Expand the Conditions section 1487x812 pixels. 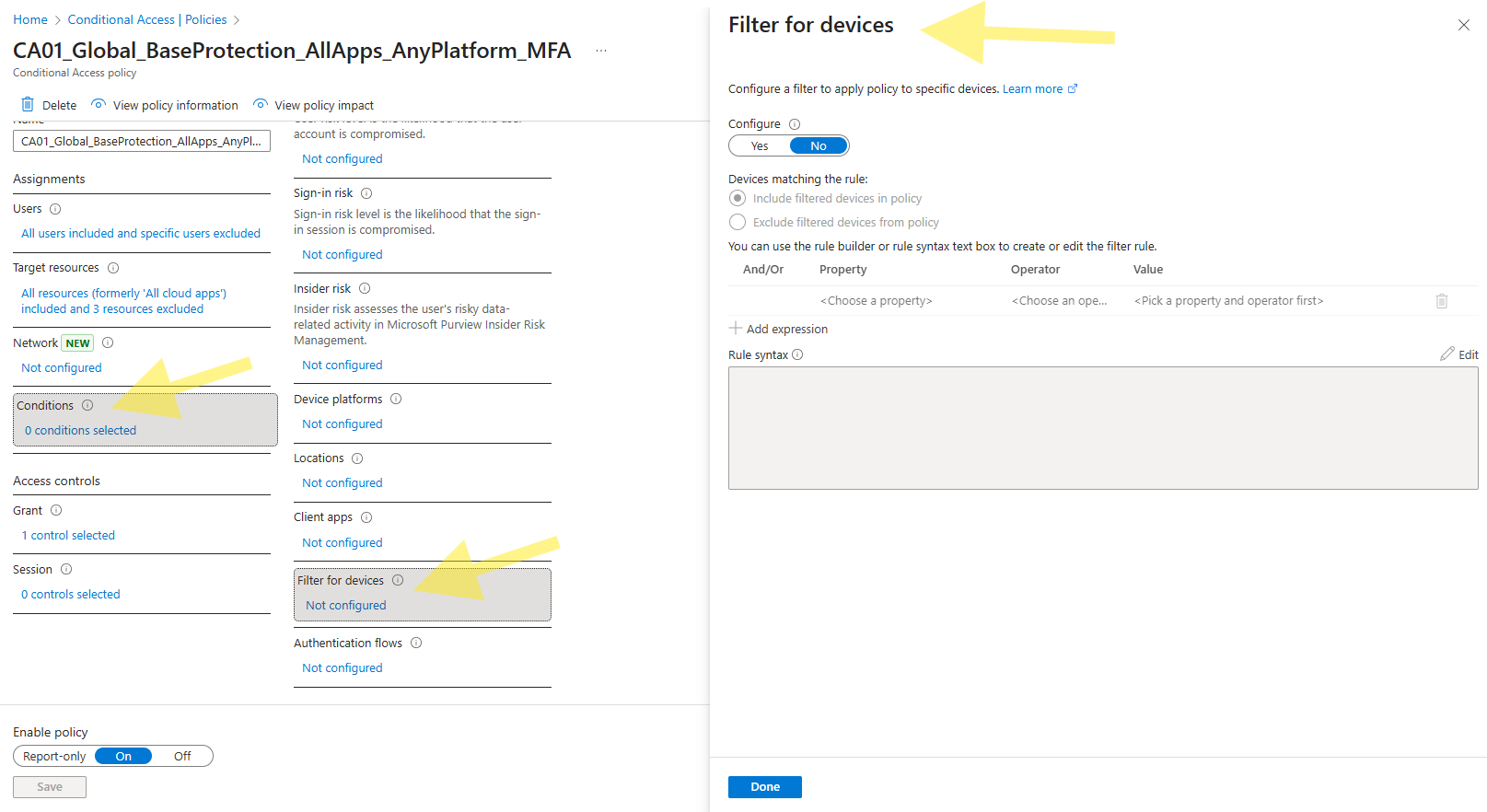pos(145,419)
